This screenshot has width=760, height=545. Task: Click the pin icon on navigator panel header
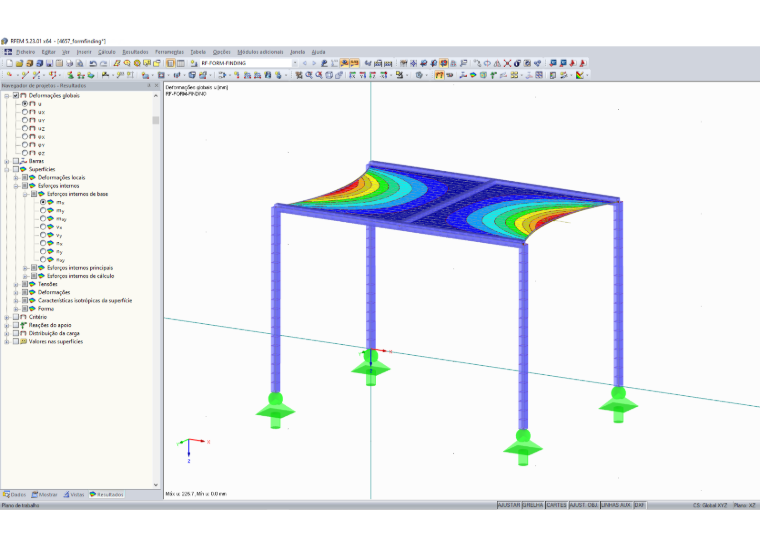pyautogui.click(x=149, y=85)
